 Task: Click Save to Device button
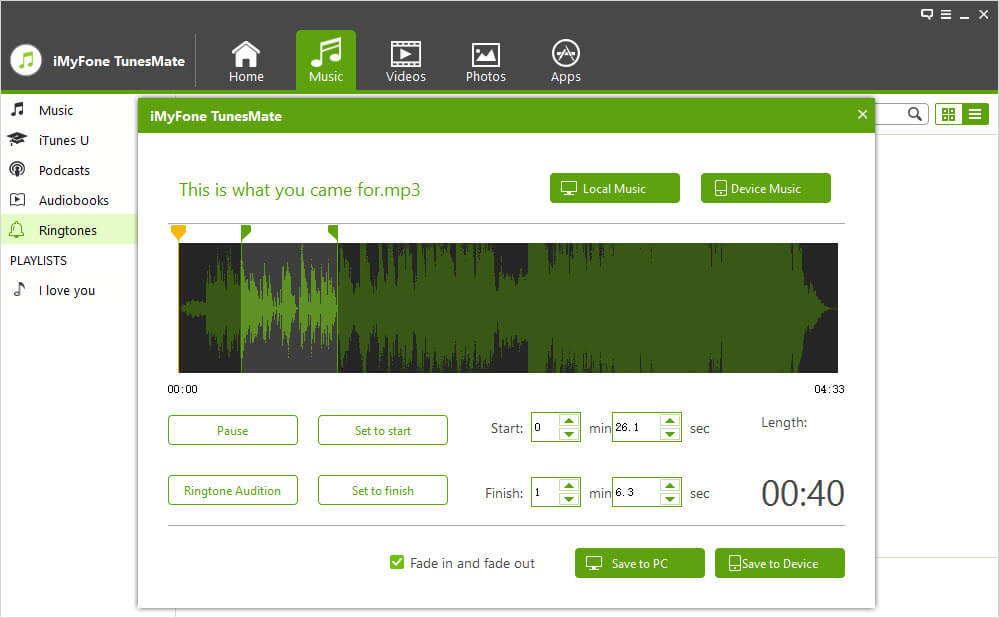[780, 563]
